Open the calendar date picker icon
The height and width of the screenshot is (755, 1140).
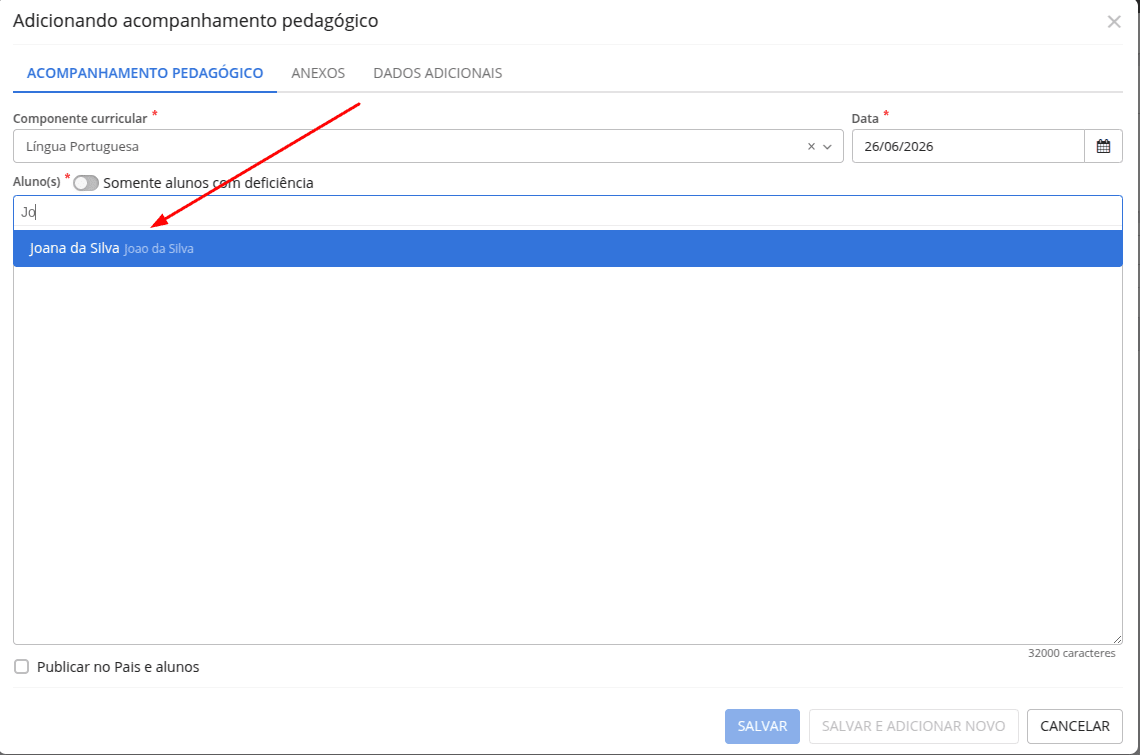(x=1103, y=146)
